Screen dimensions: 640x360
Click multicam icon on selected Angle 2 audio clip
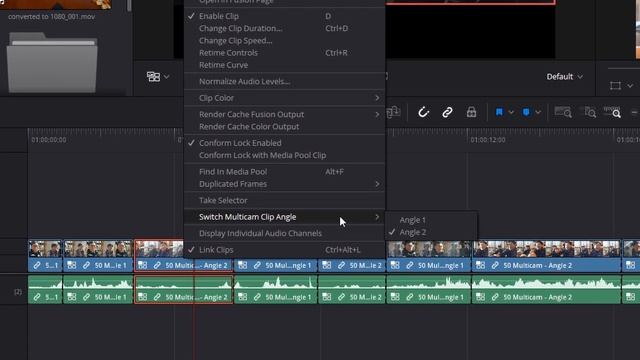(x=142, y=297)
